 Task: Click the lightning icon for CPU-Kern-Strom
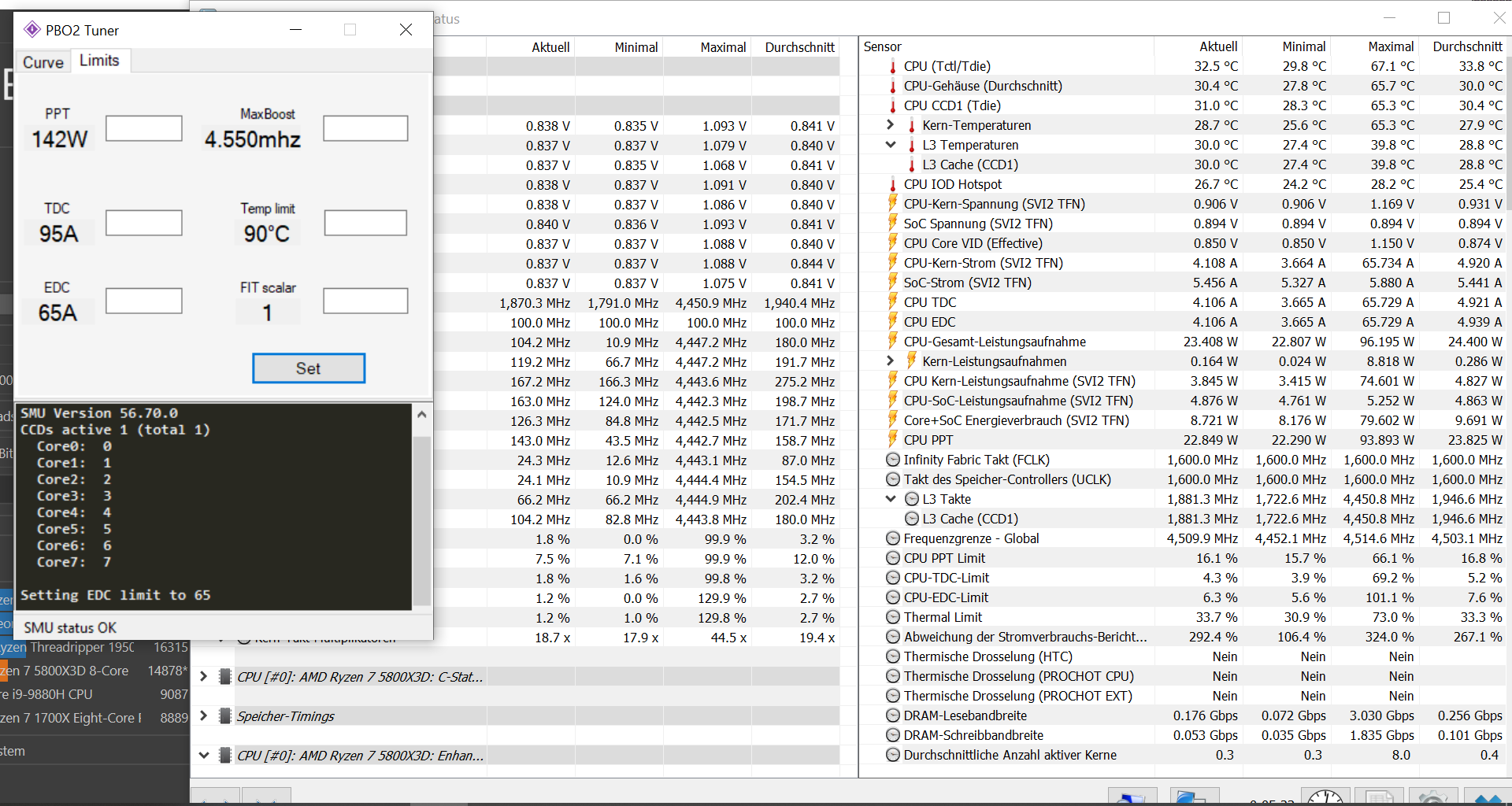tap(892, 263)
